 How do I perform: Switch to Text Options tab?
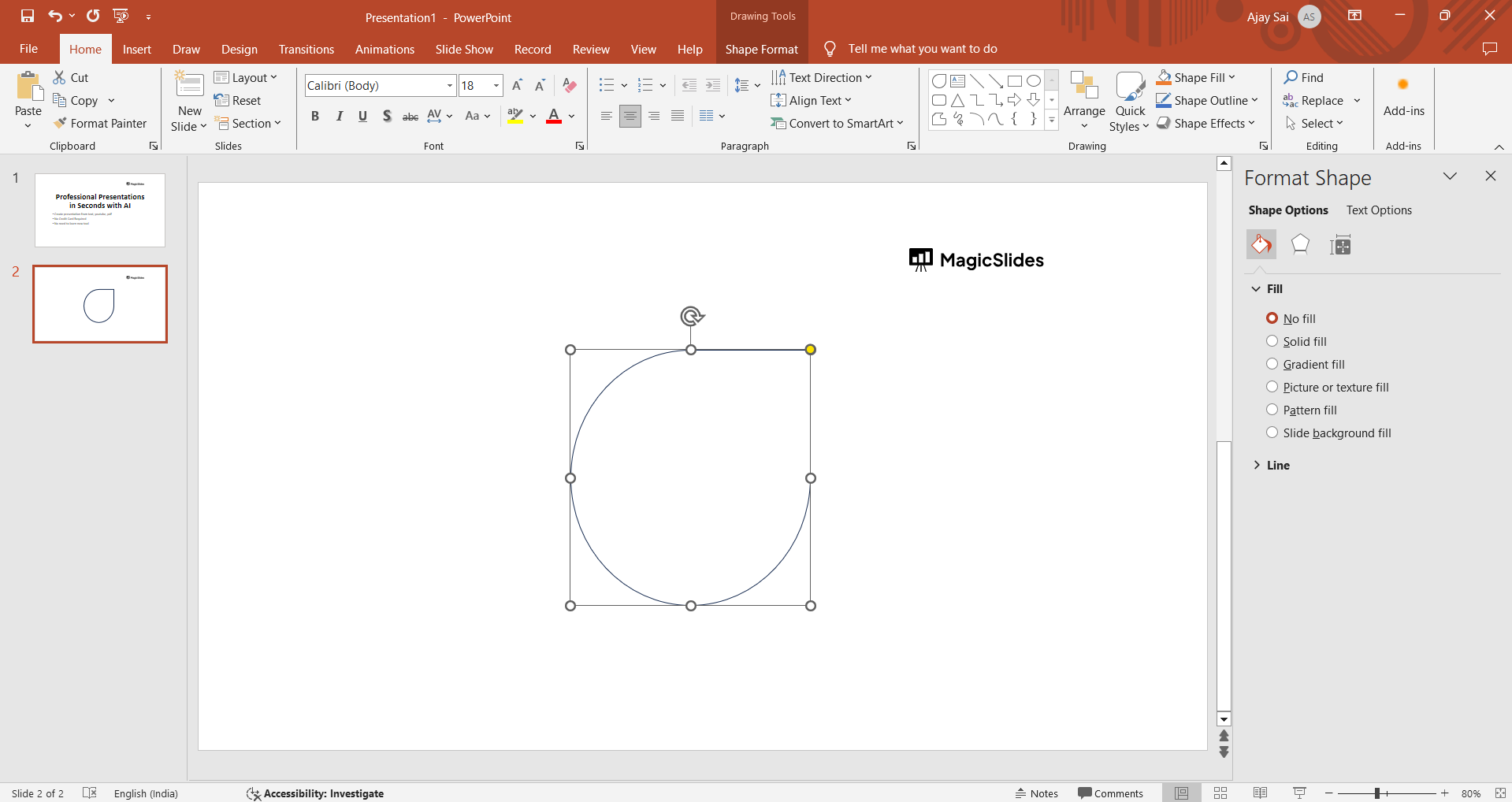pyautogui.click(x=1378, y=210)
